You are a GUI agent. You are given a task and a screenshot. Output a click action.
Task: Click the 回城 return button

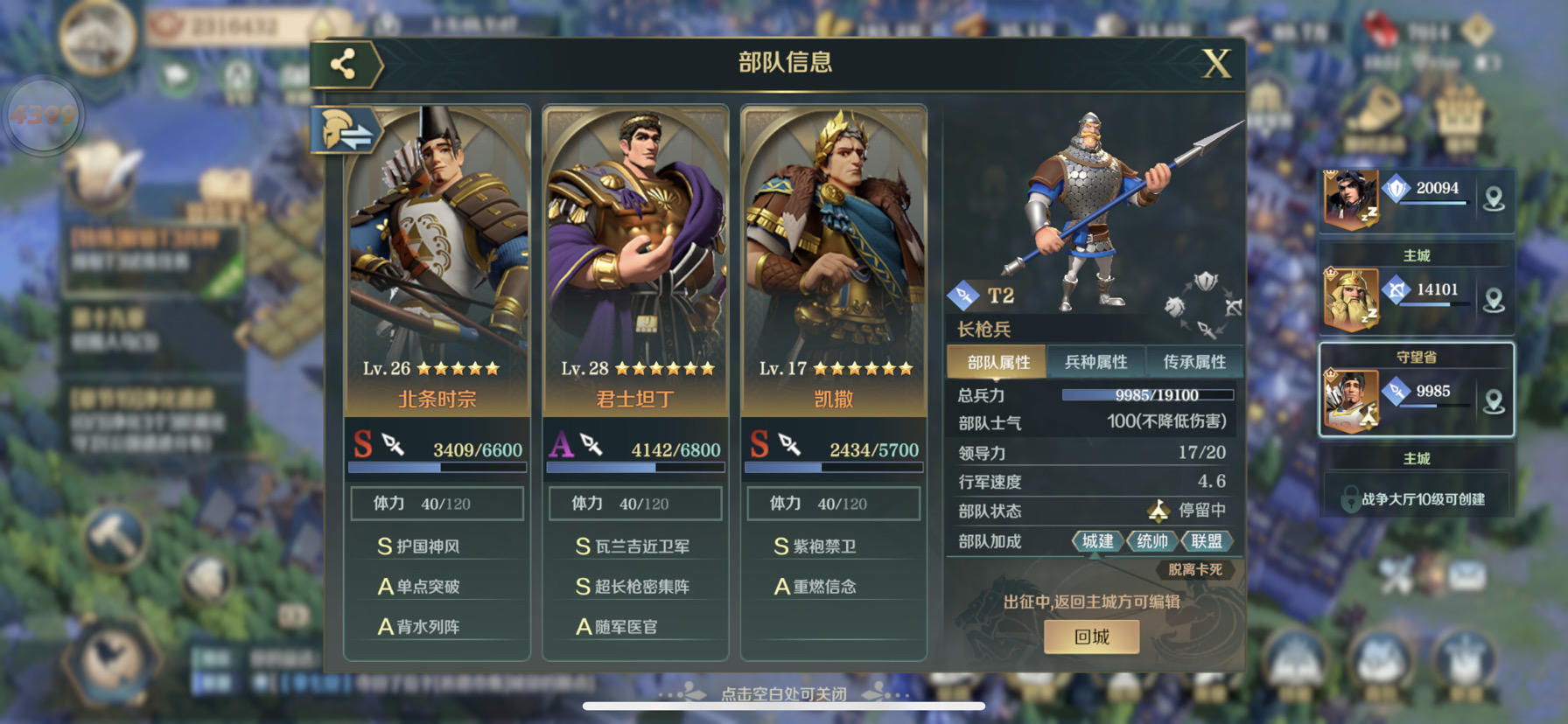tap(1091, 637)
